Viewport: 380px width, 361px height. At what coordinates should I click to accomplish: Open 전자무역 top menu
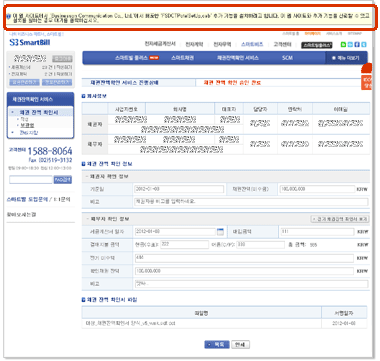(222, 44)
